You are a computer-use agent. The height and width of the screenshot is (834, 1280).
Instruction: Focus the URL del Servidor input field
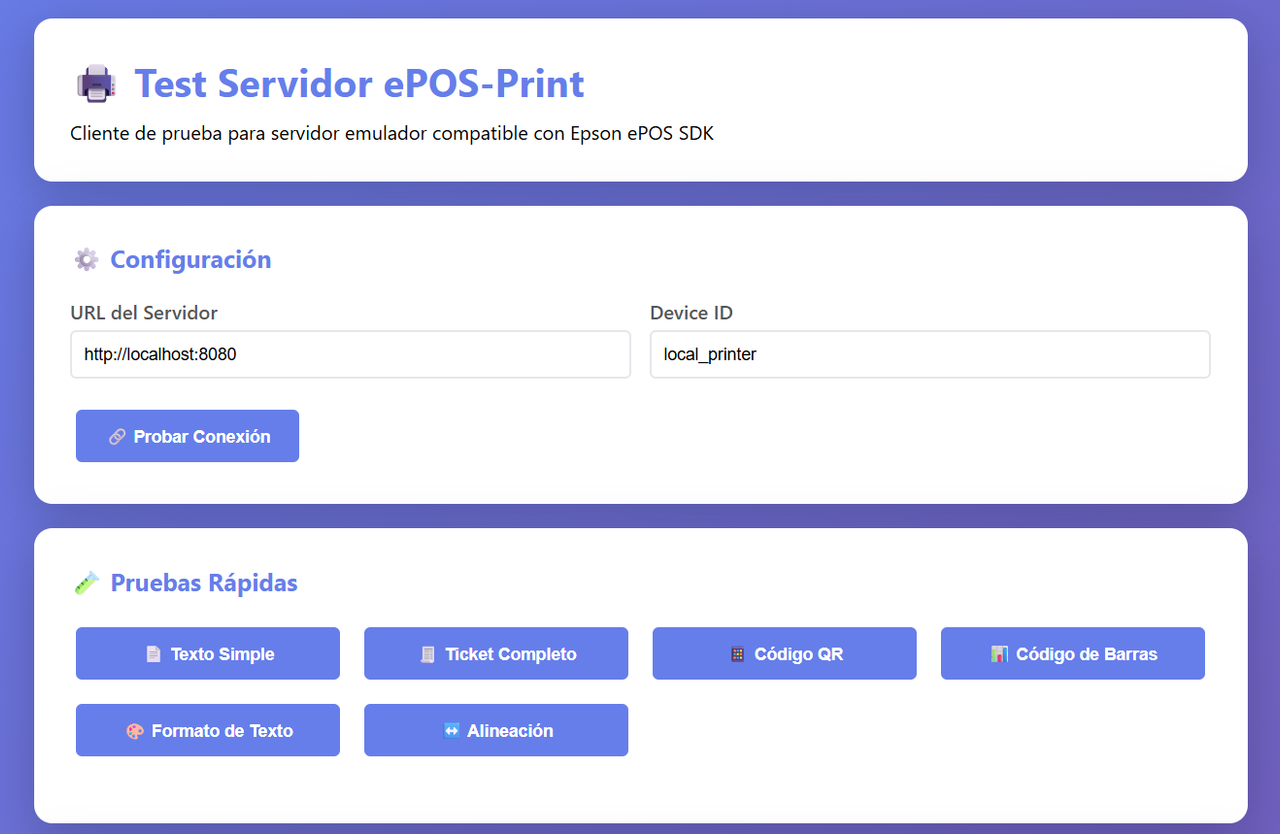pyautogui.click(x=350, y=354)
